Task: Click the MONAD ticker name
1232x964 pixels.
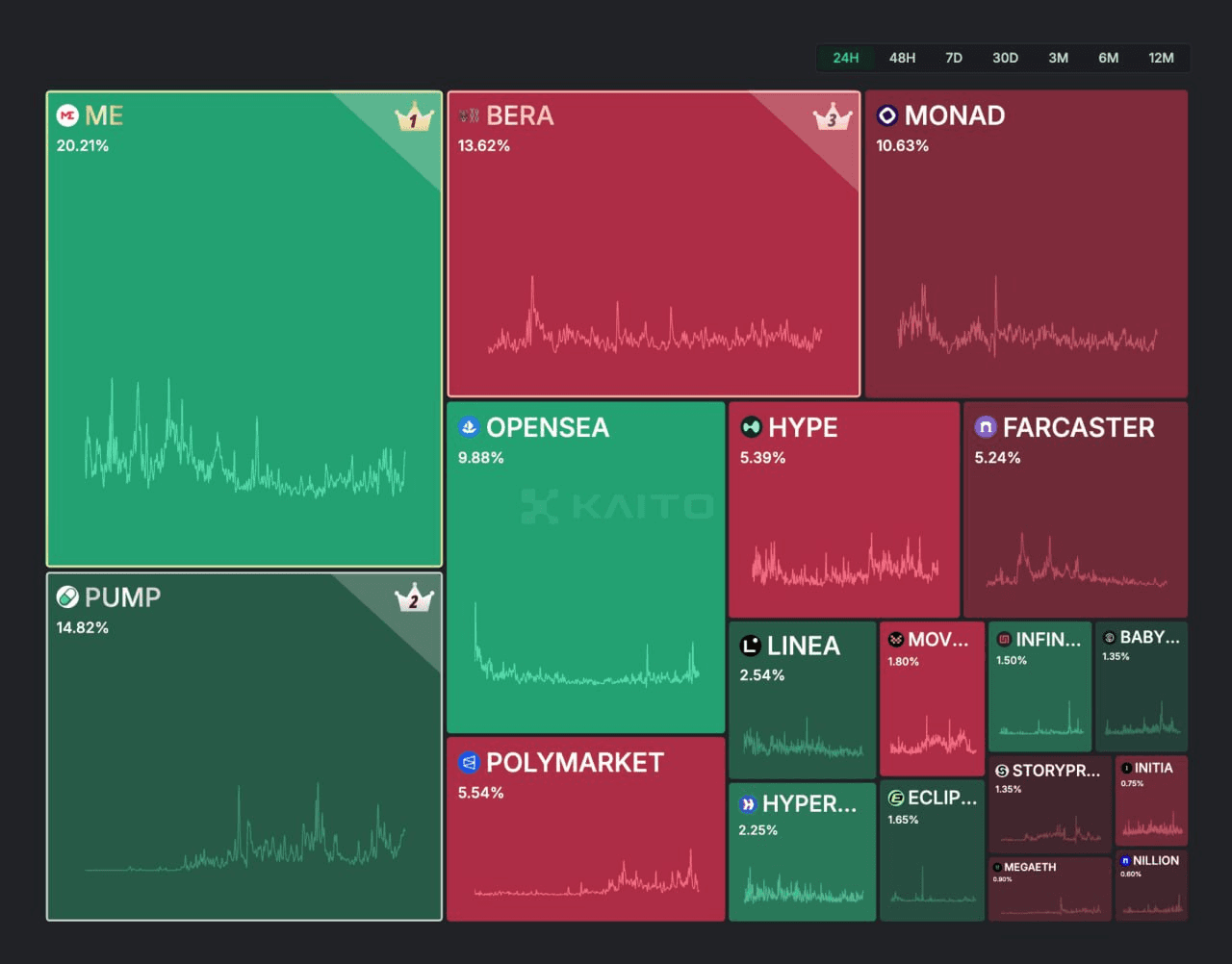Action: (955, 115)
